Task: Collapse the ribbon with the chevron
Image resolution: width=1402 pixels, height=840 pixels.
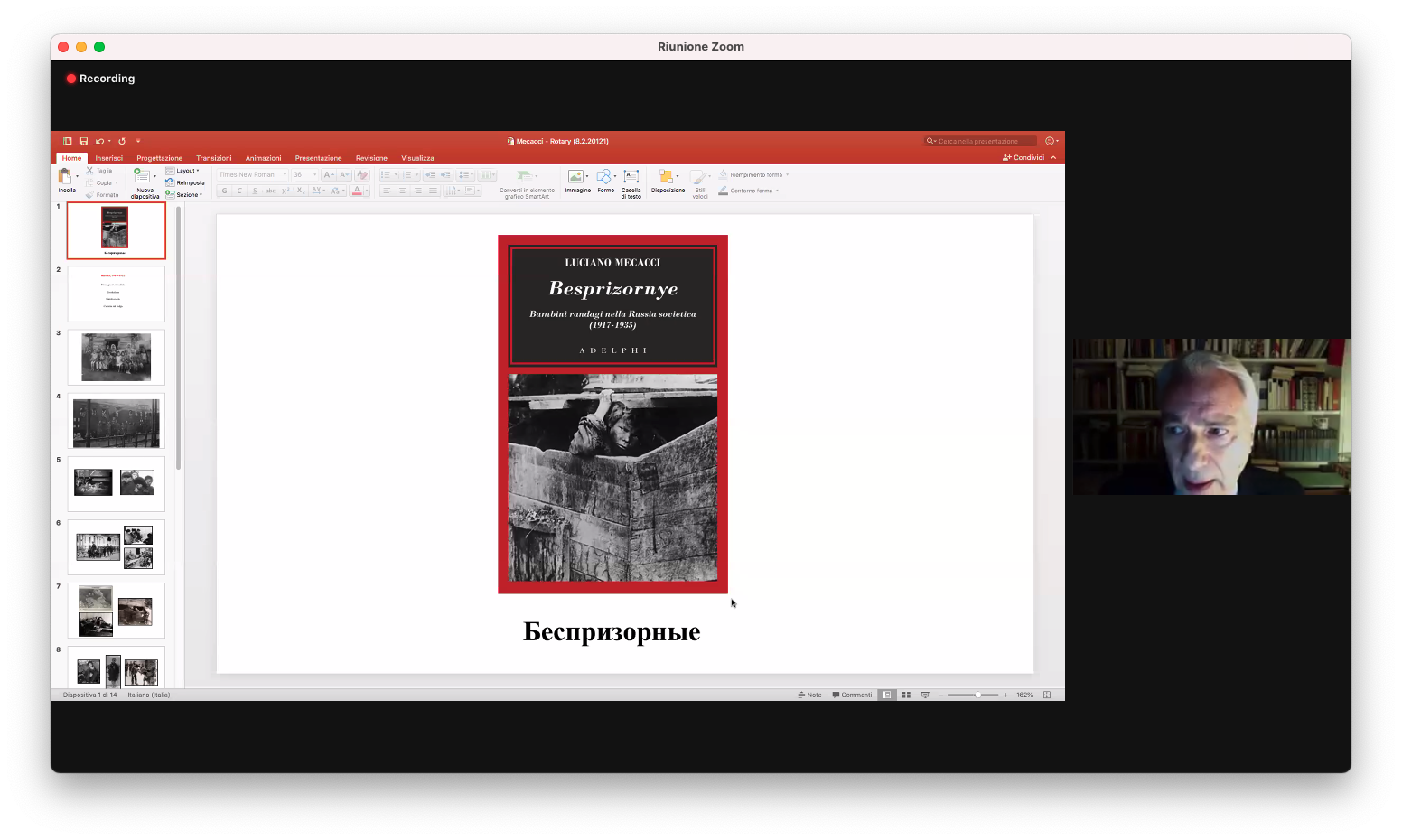Action: coord(1053,157)
